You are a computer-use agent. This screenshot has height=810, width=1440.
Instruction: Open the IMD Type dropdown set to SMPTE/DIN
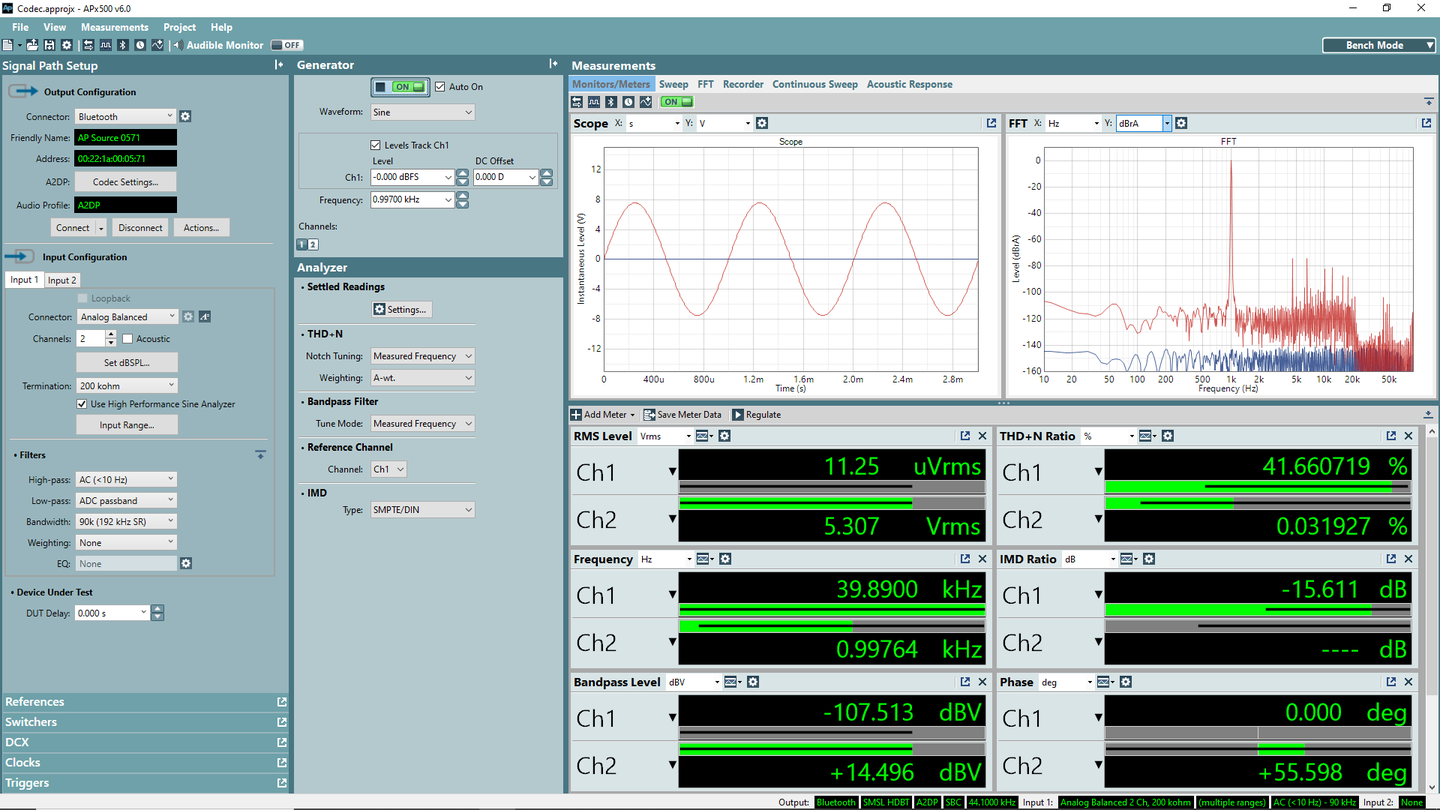pyautogui.click(x=422, y=510)
